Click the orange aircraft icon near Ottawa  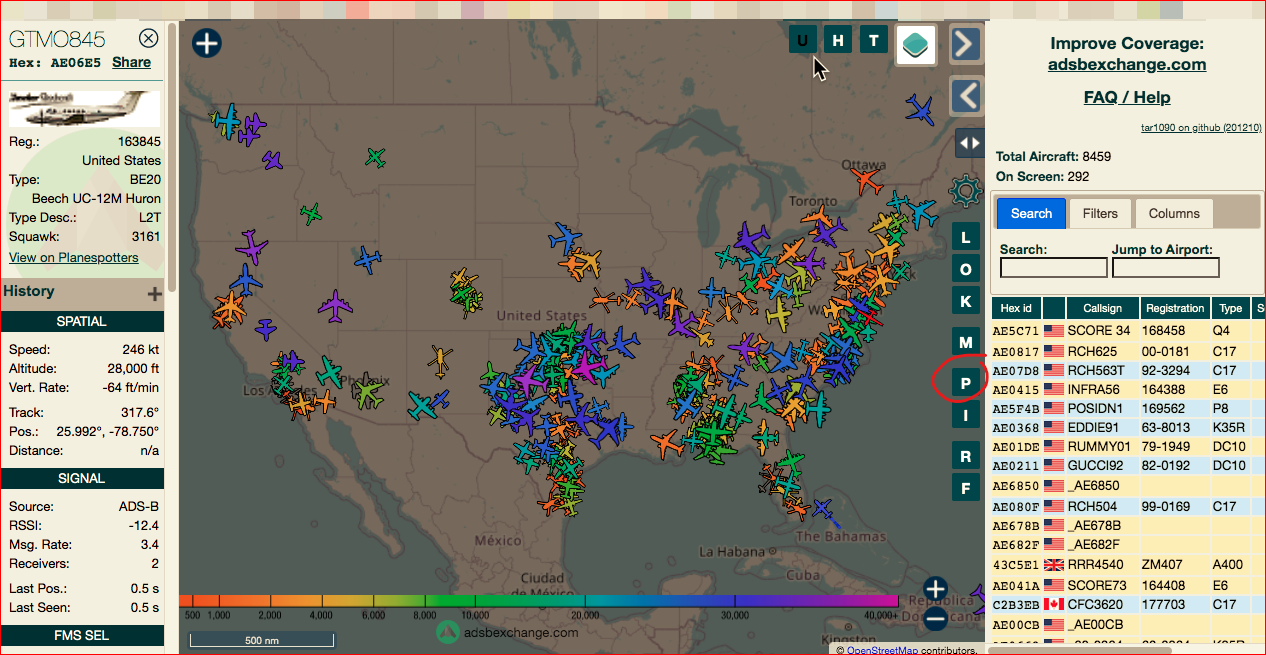[865, 181]
